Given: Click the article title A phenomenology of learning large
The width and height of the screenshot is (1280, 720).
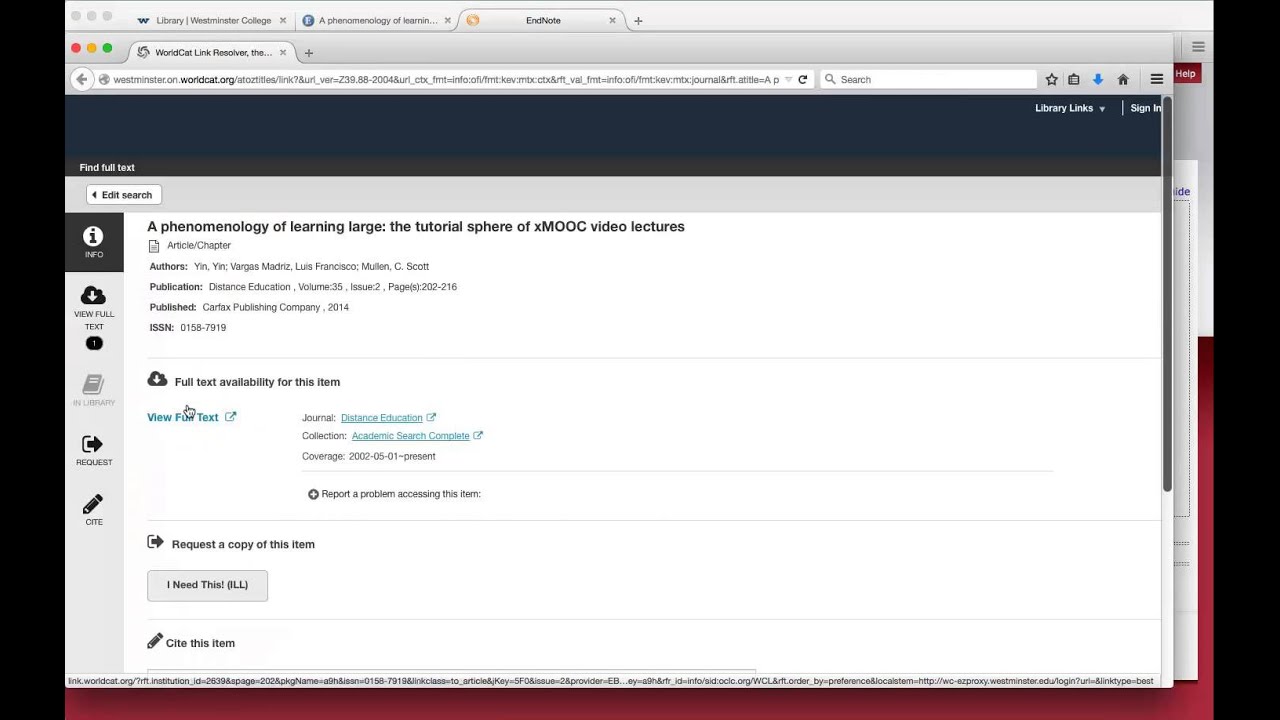Looking at the screenshot, I should (416, 227).
